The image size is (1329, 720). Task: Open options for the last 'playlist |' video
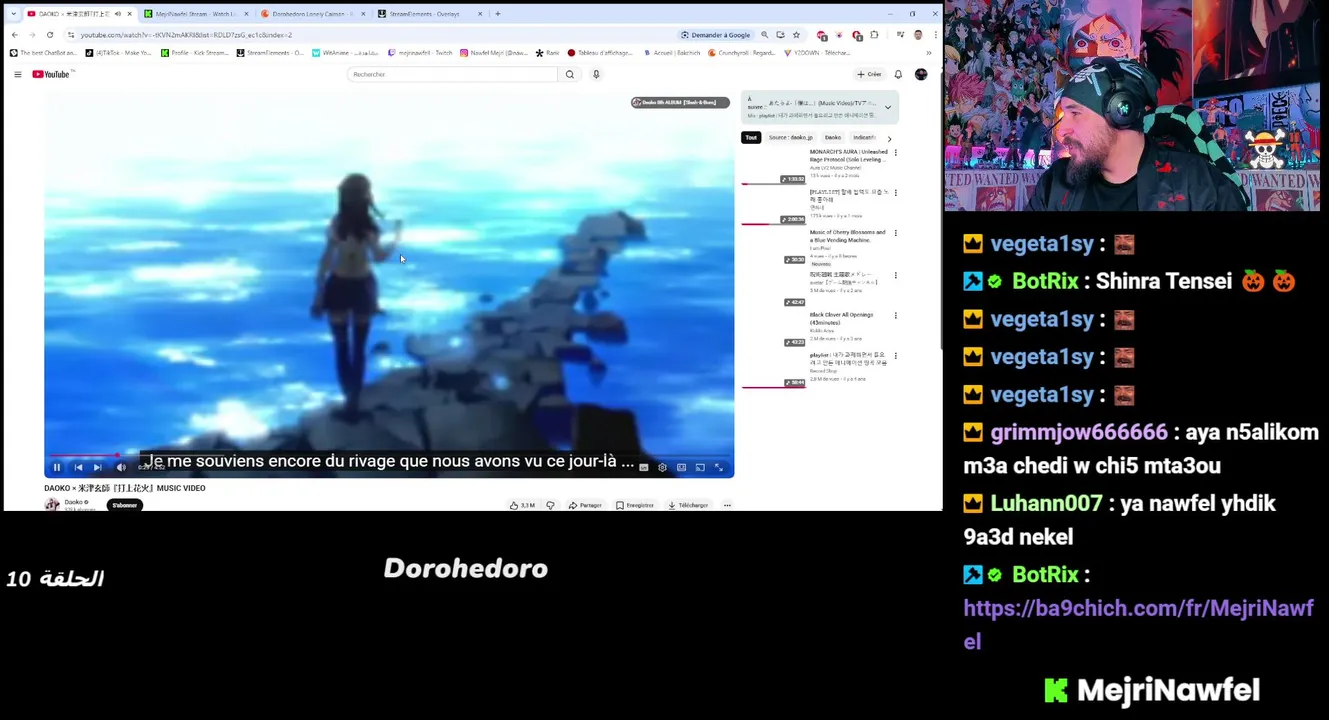click(895, 356)
